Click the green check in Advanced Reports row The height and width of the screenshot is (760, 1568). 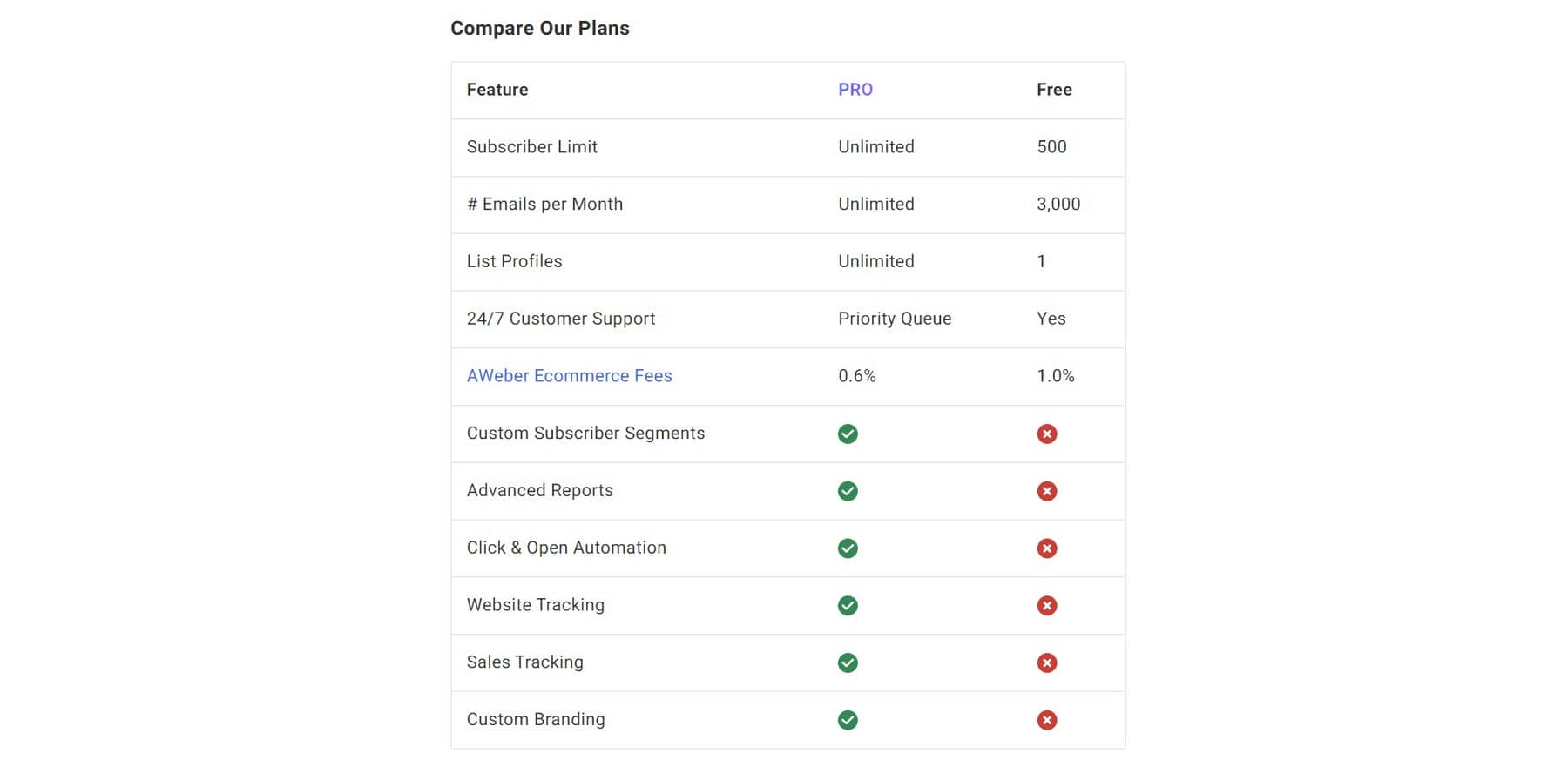coord(848,491)
